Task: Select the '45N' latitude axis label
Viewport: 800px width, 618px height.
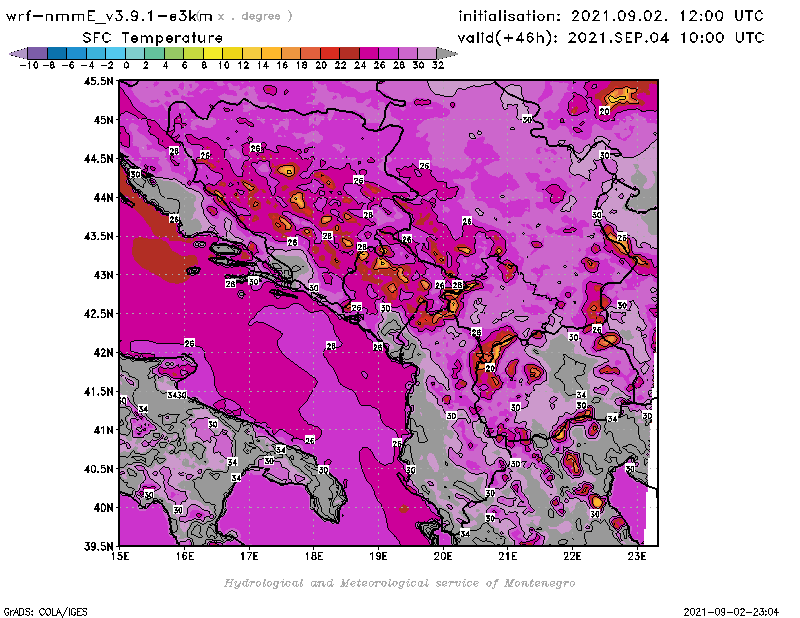Action: [x=103, y=120]
